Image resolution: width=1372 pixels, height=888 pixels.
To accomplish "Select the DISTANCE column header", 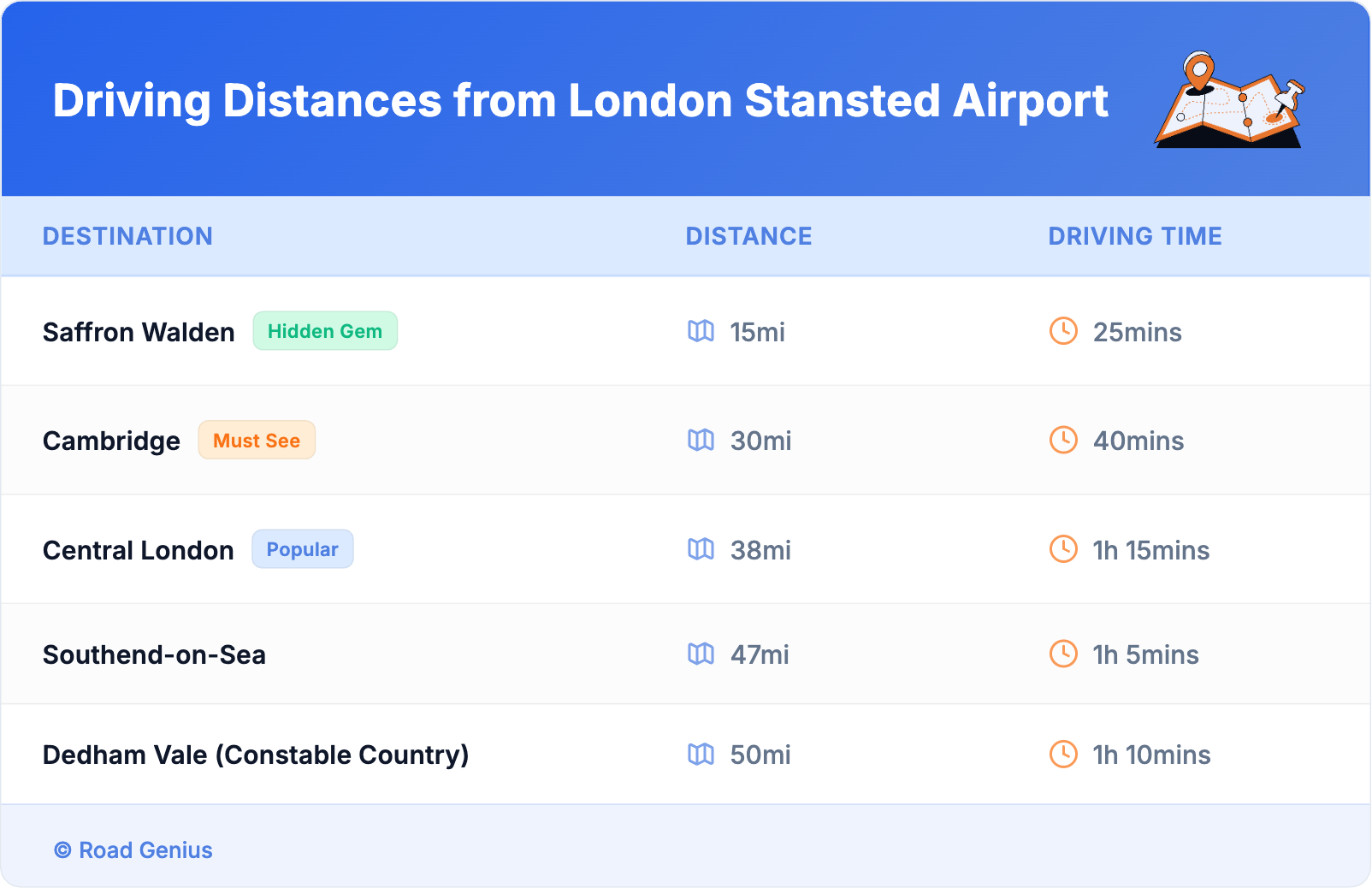I will [748, 236].
